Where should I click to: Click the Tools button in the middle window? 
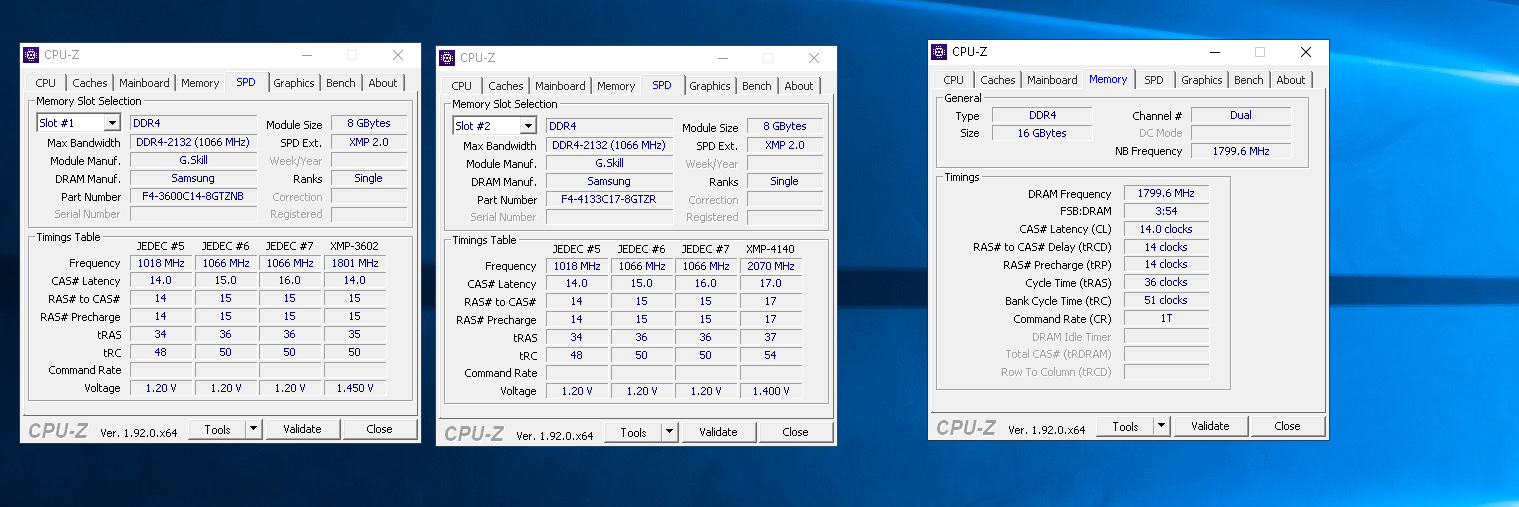pos(633,432)
